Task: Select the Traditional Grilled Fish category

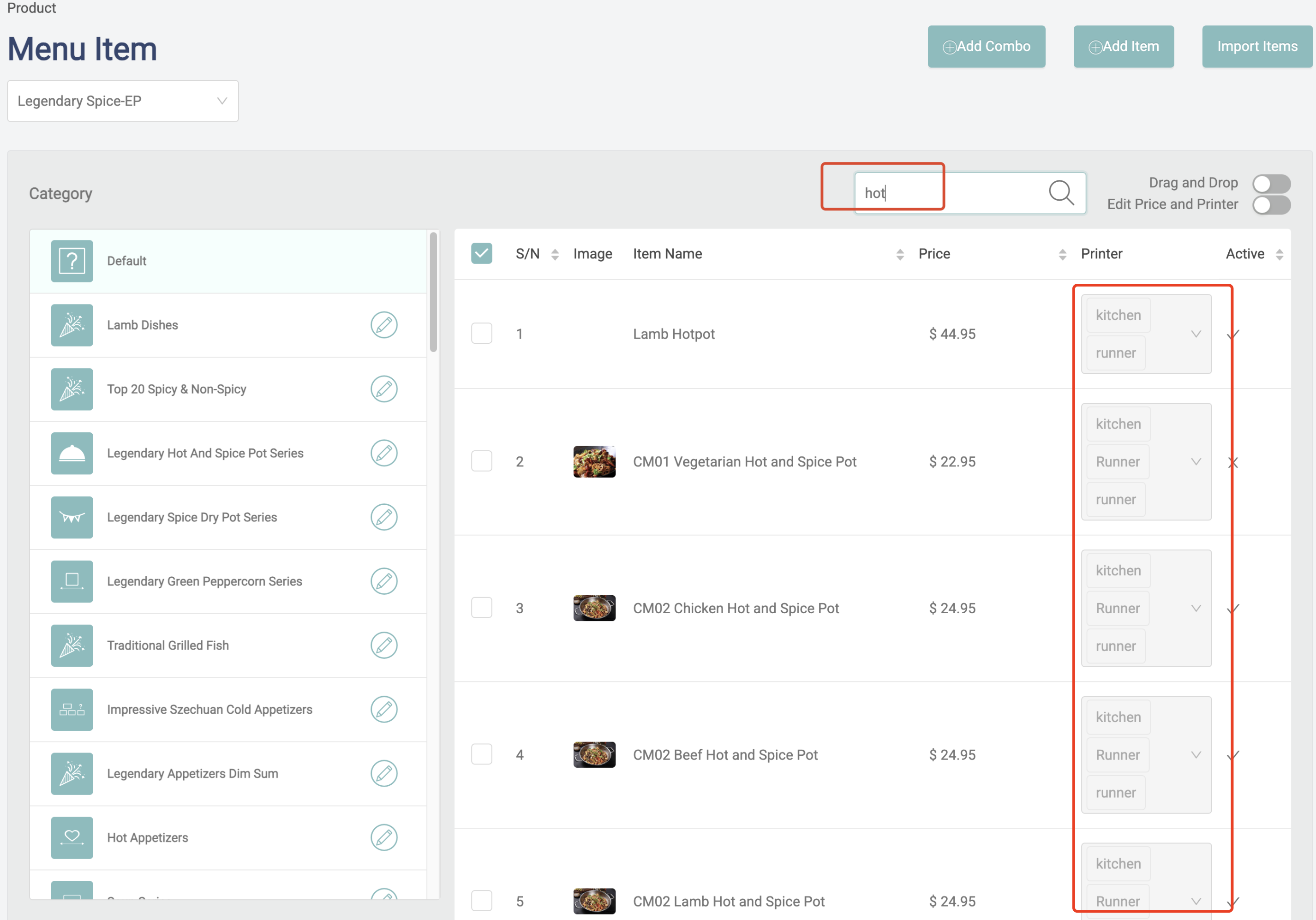Action: 228,645
